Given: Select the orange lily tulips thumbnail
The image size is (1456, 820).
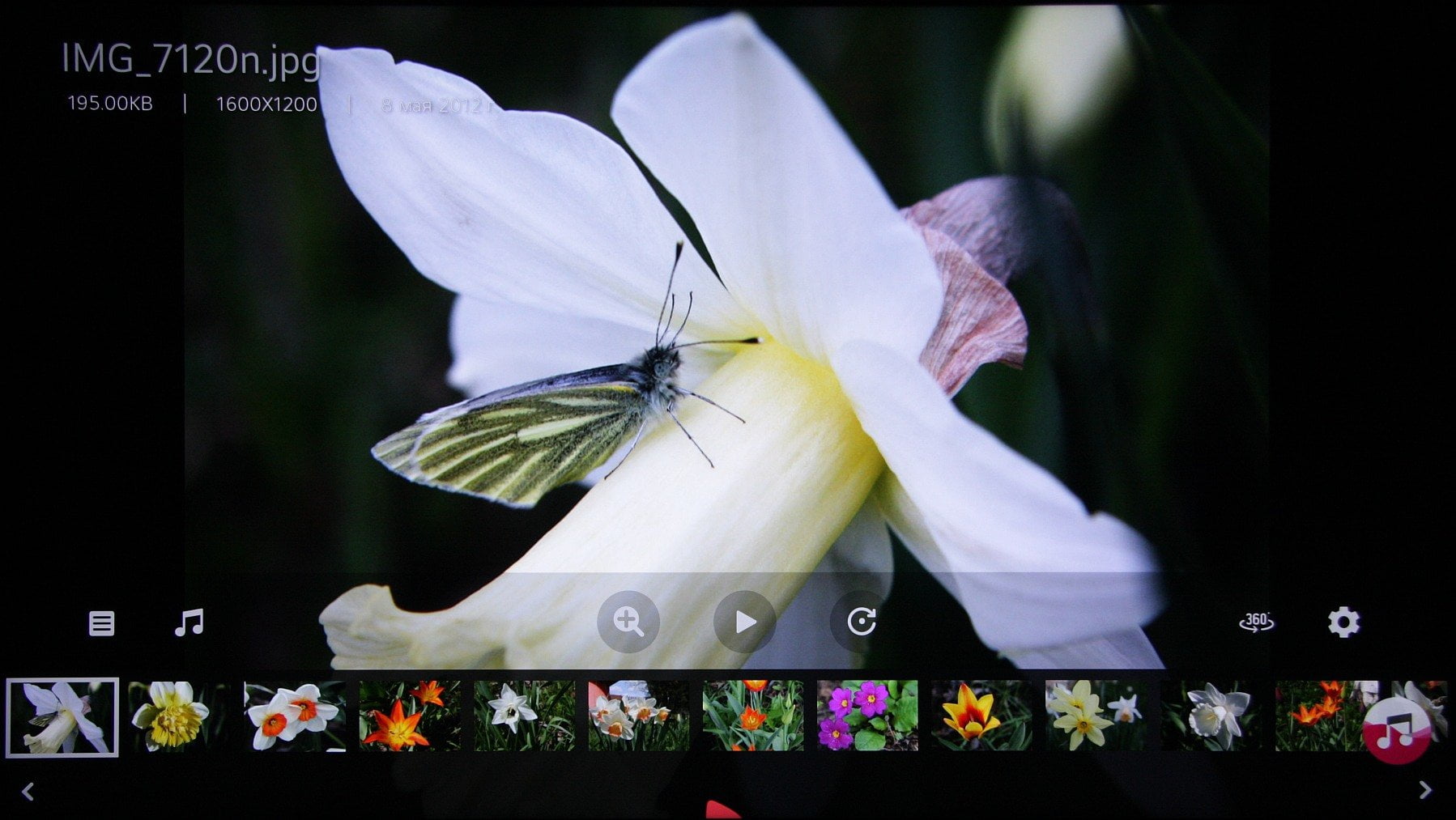Looking at the screenshot, I should [410, 716].
